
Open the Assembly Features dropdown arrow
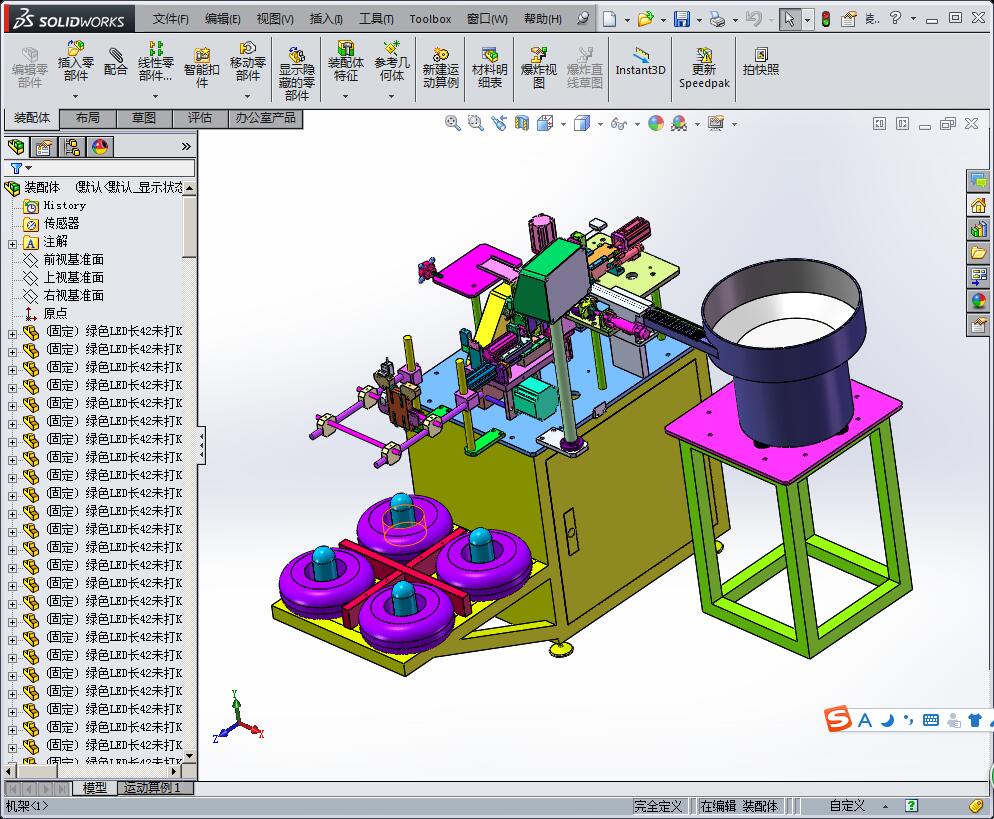[x=345, y=96]
